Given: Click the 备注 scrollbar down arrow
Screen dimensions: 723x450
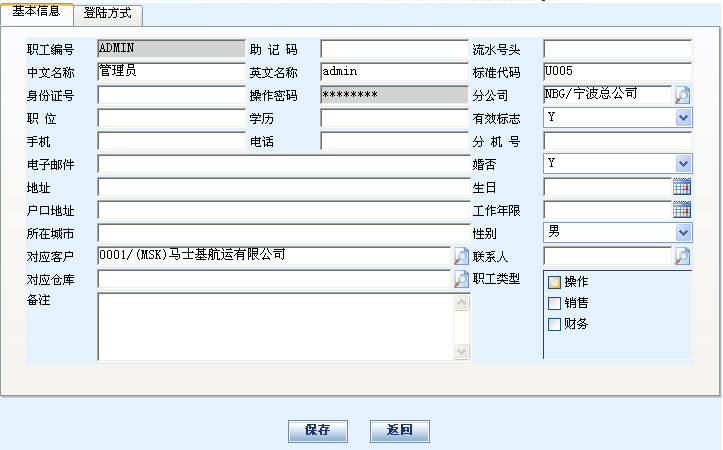Looking at the screenshot, I should pyautogui.click(x=461, y=352).
